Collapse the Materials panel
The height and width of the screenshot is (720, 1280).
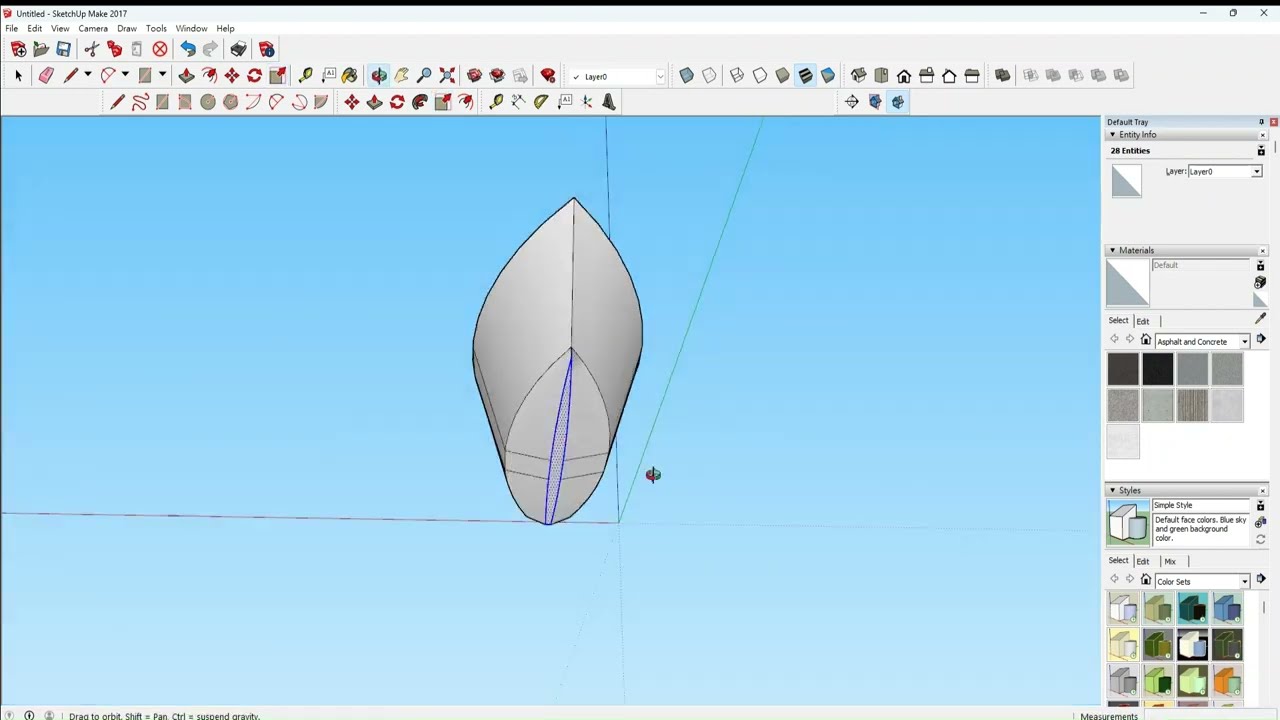tap(1112, 250)
